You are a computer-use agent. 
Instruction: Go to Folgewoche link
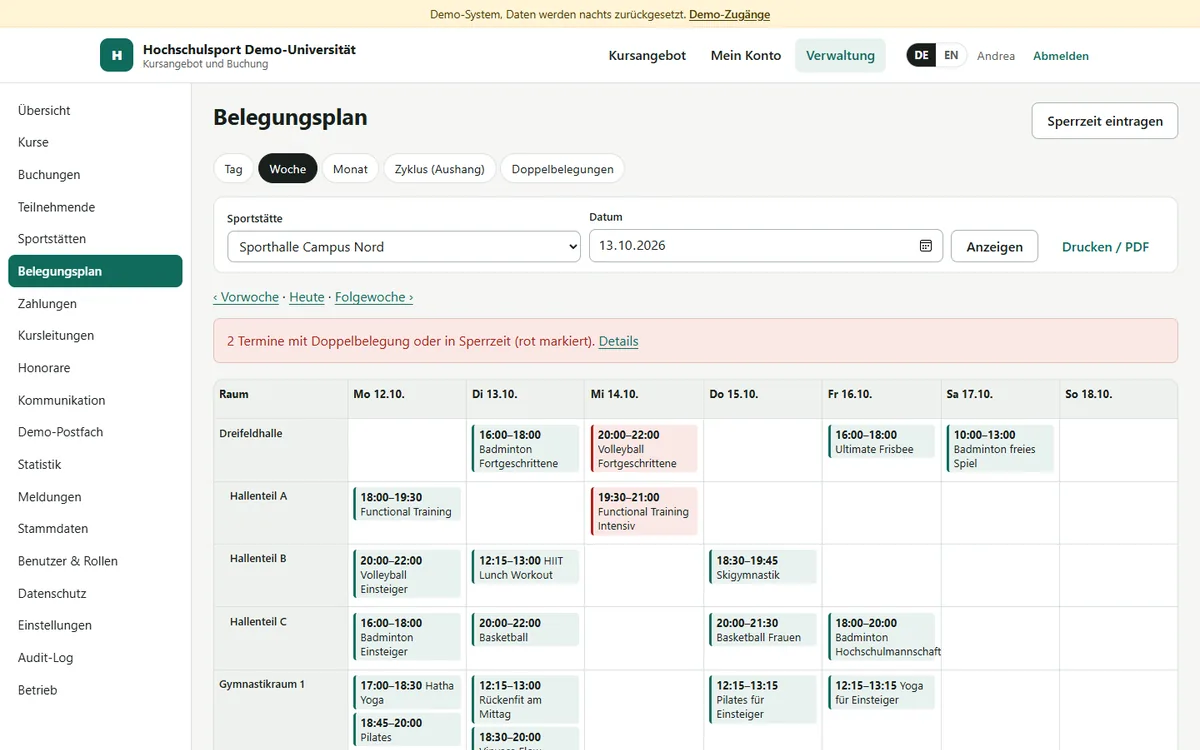pyautogui.click(x=374, y=297)
